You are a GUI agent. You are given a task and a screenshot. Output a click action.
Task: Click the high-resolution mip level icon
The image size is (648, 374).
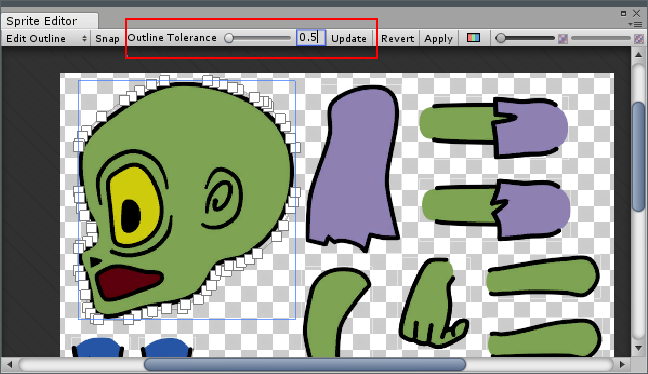pyautogui.click(x=639, y=38)
